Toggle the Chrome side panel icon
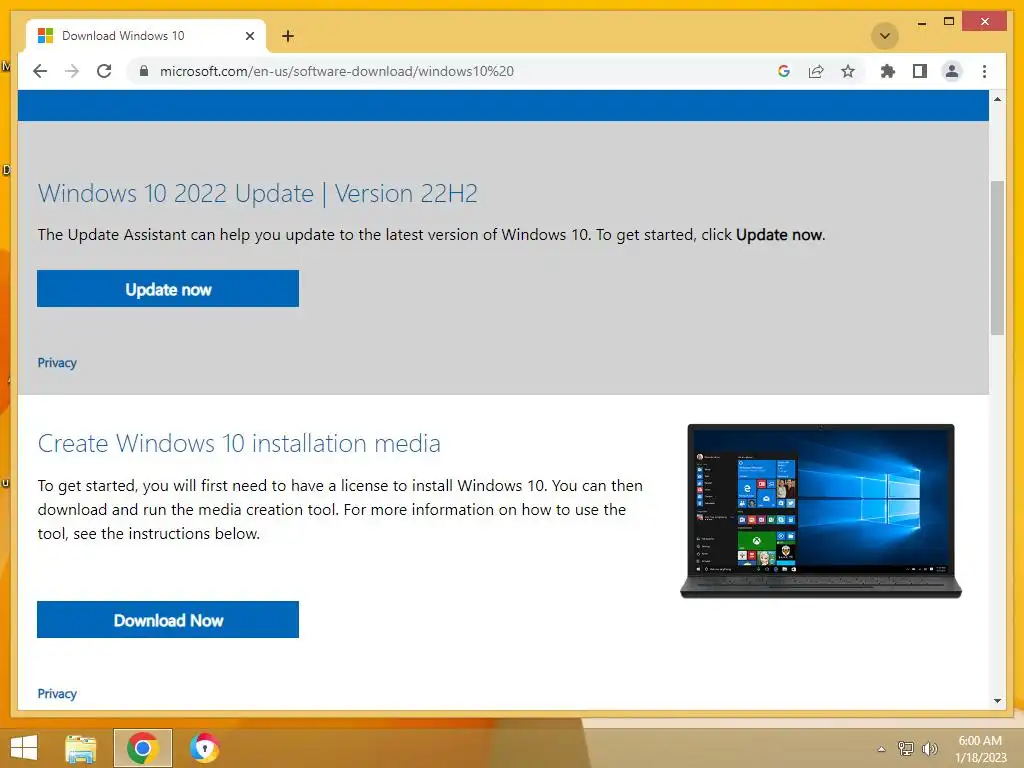The width and height of the screenshot is (1024, 768). pyautogui.click(x=920, y=71)
